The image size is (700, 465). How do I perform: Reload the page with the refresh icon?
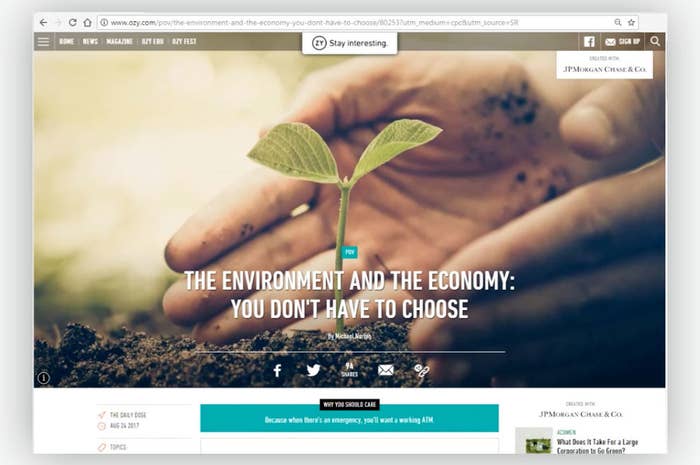click(x=72, y=22)
